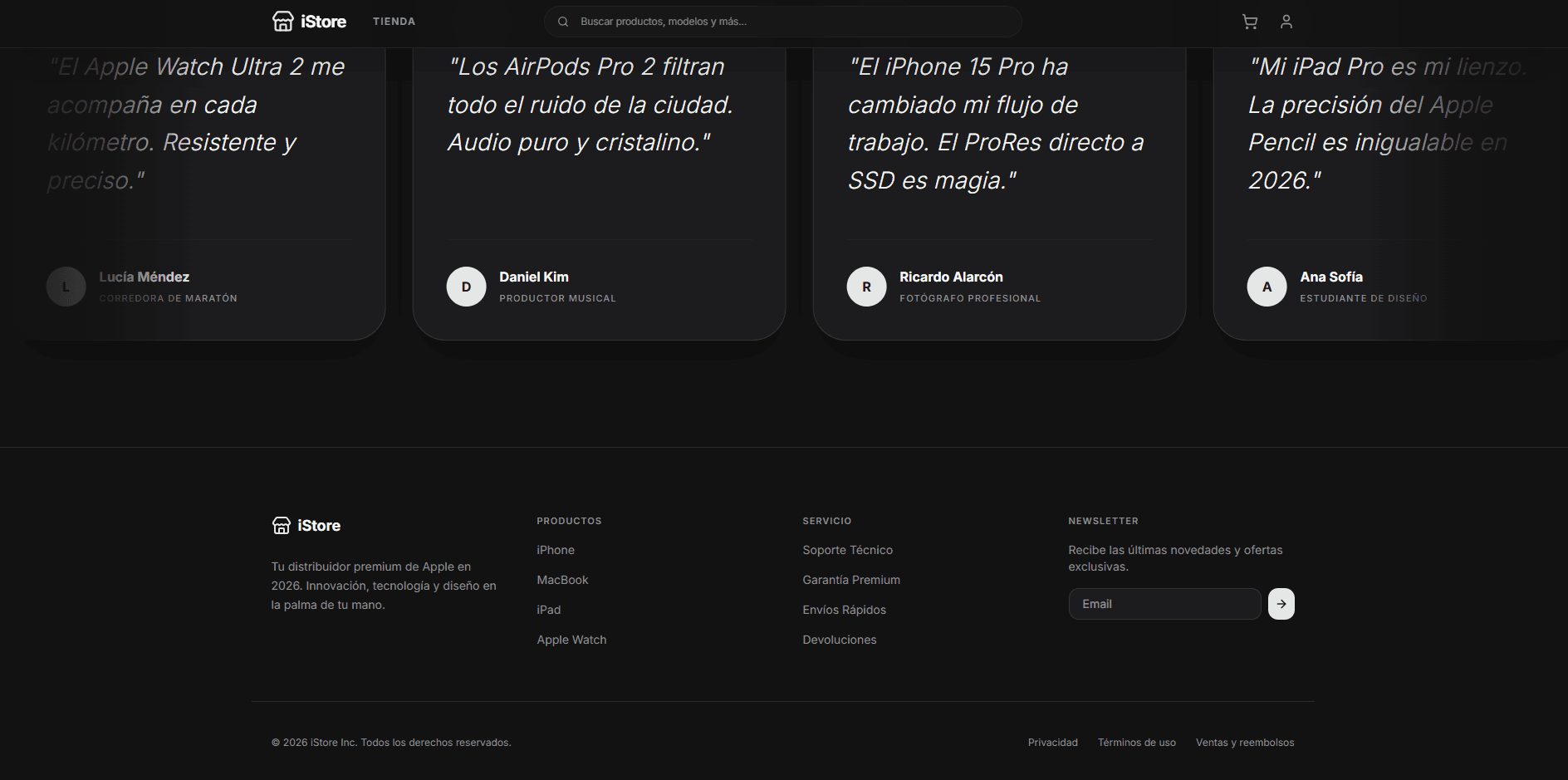The image size is (1568, 780).
Task: Select the iPad Pro testimonial quote
Action: click(1387, 123)
